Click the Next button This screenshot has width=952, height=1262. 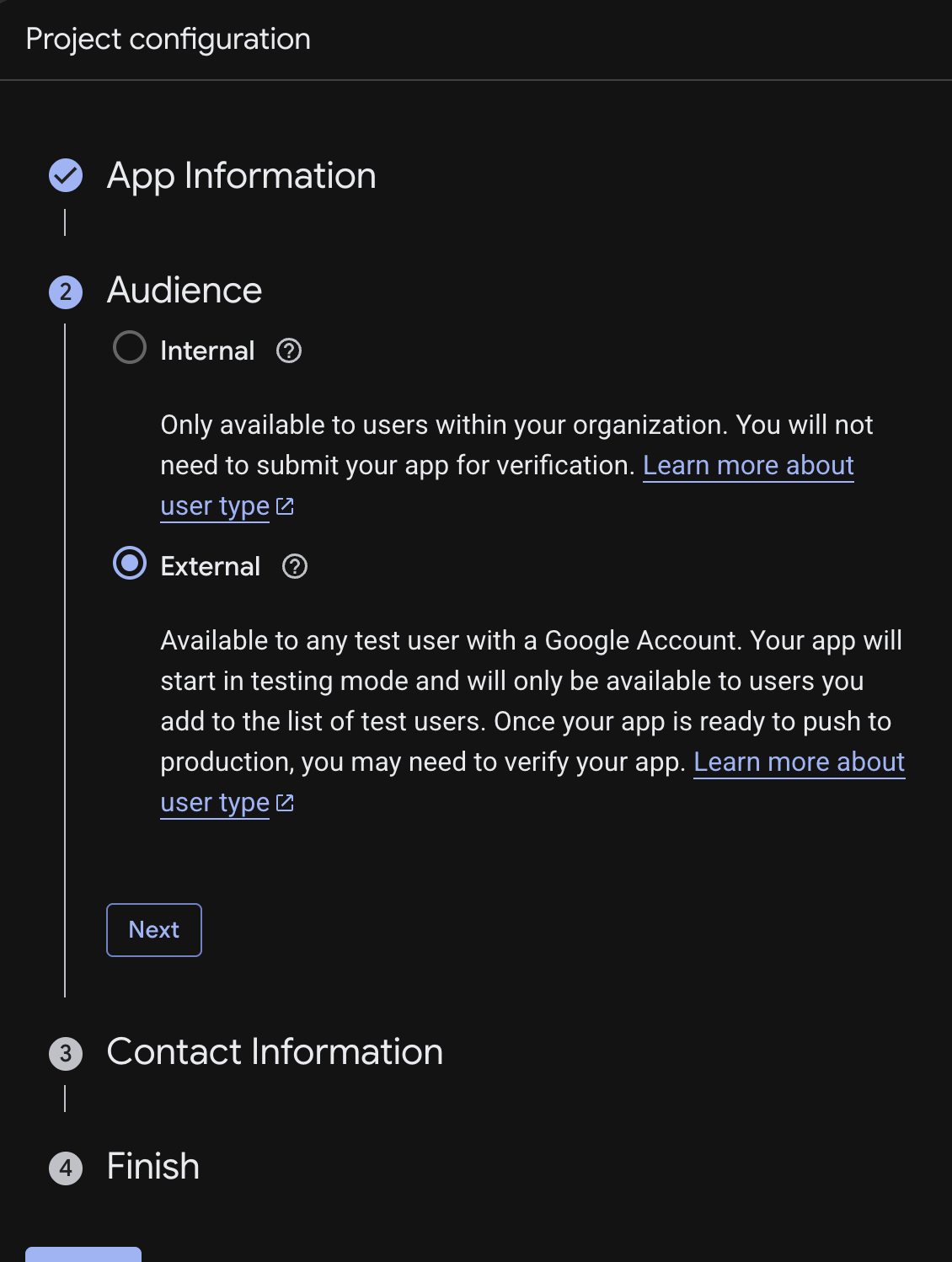pyautogui.click(x=154, y=930)
